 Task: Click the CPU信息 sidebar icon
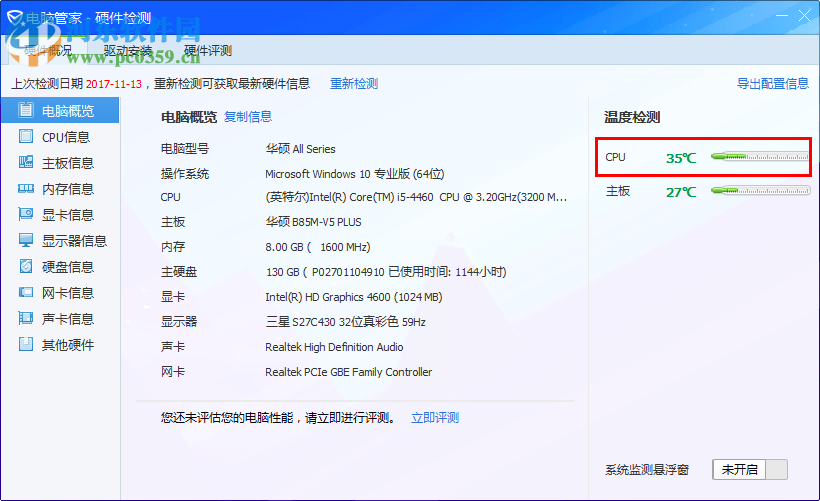[x=26, y=136]
